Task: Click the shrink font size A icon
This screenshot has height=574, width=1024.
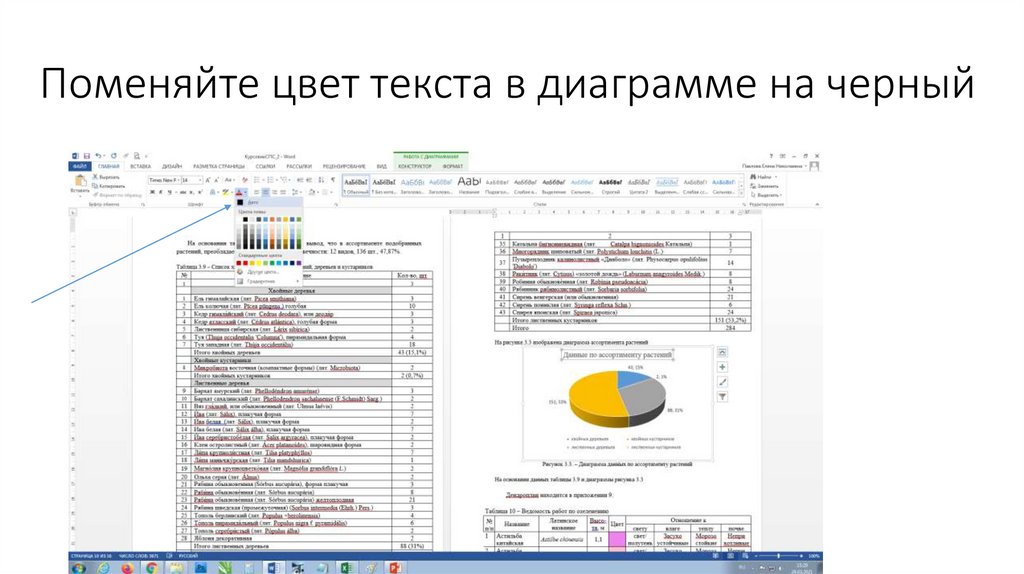Action: 216,180
